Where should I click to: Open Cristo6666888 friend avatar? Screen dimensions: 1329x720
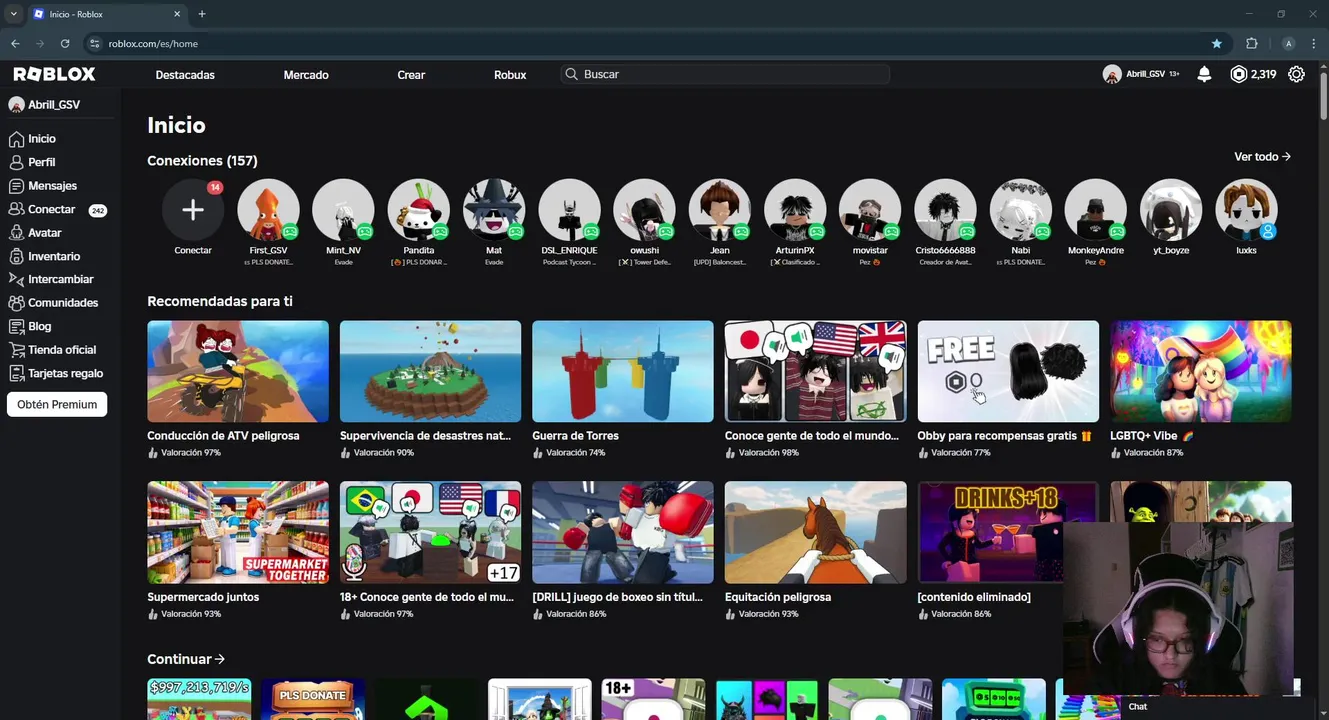click(x=945, y=210)
